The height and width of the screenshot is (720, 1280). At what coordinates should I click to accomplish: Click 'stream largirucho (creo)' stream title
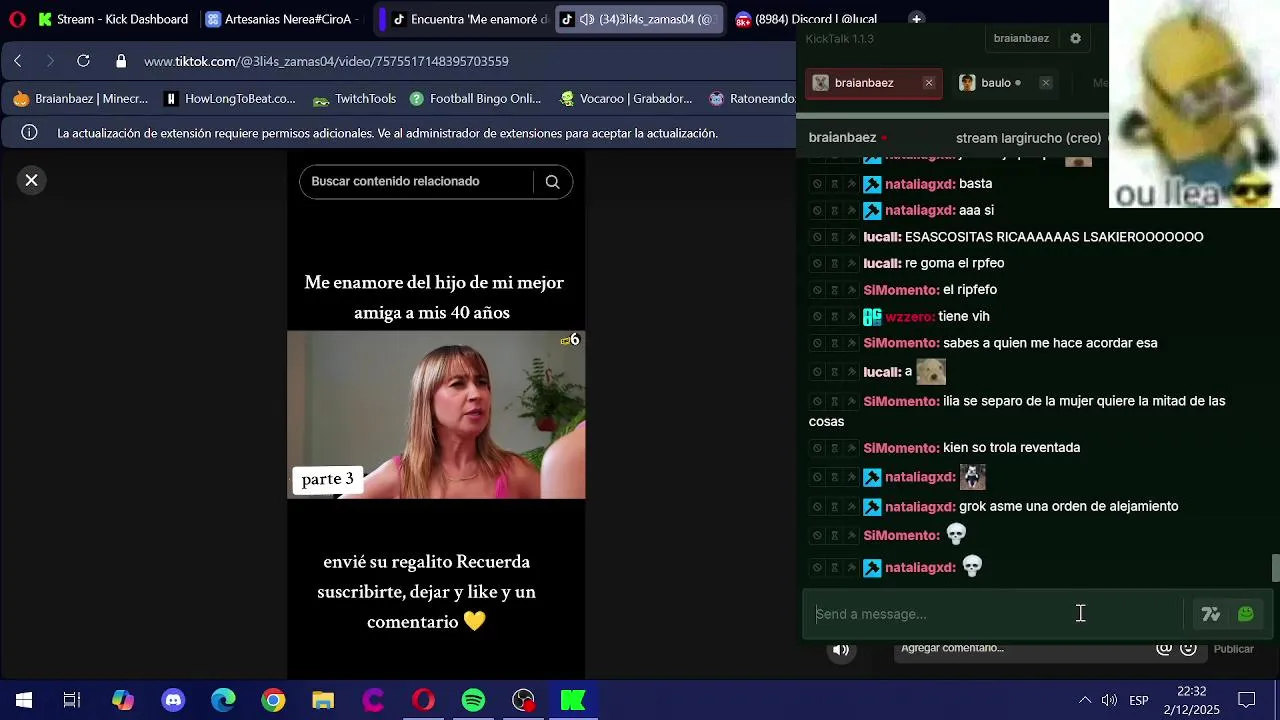(1028, 138)
